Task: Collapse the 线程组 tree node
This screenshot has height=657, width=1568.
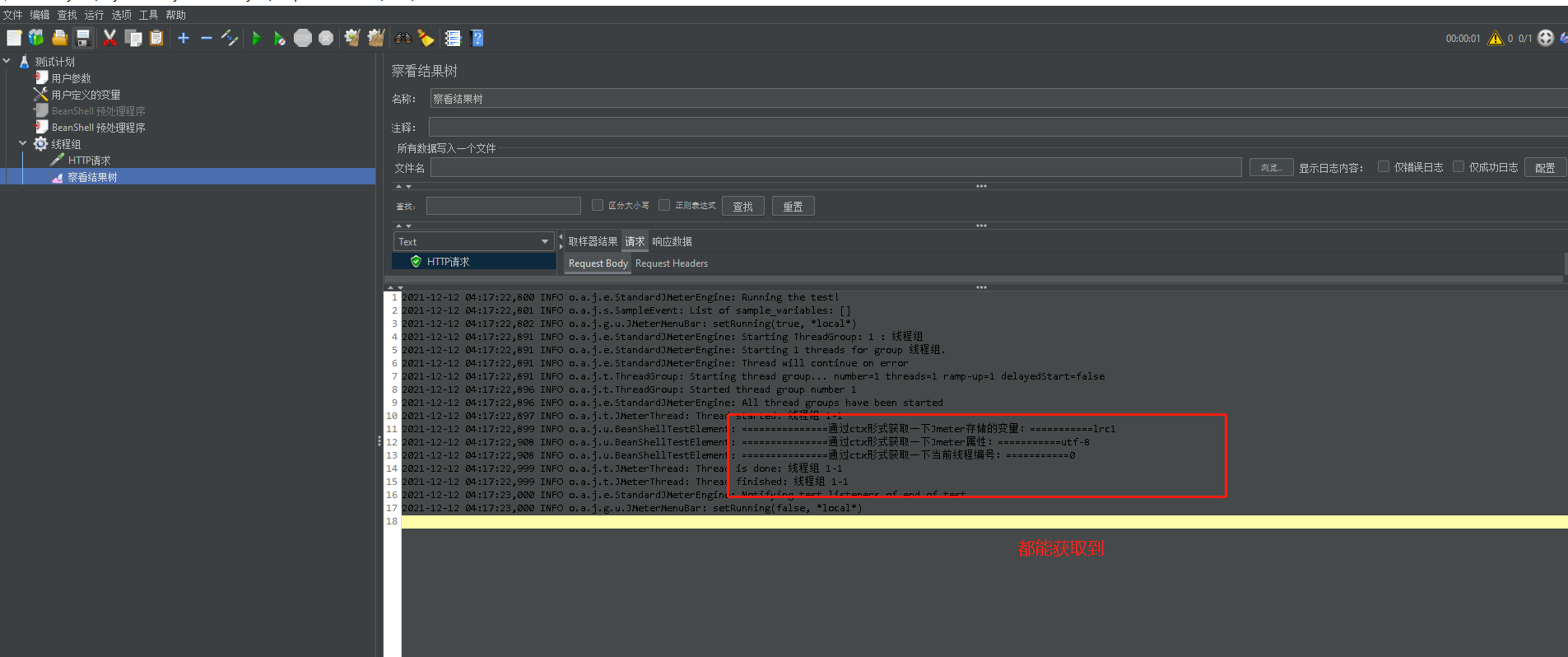Action: coord(23,143)
